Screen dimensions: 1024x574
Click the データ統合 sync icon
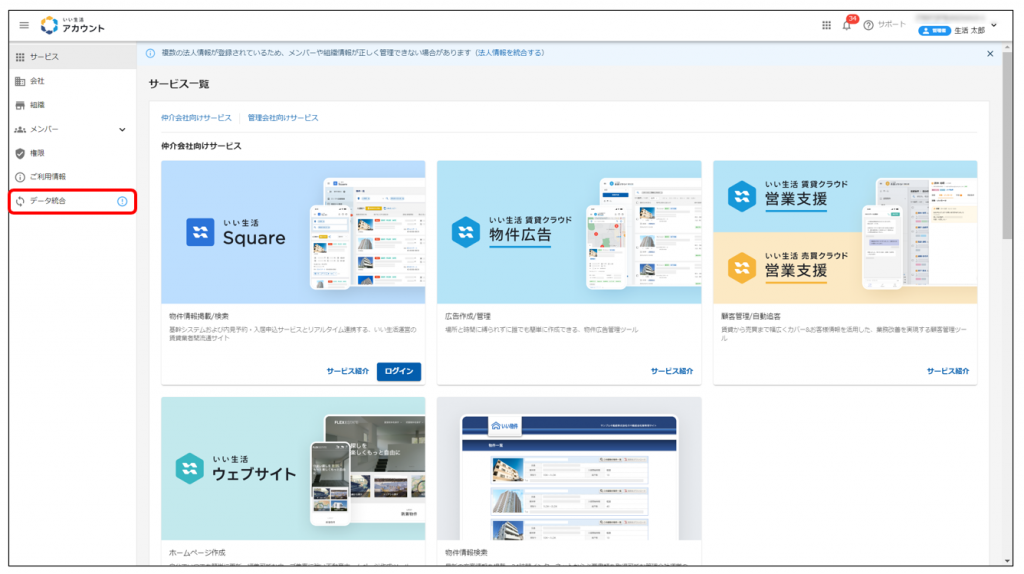click(20, 201)
